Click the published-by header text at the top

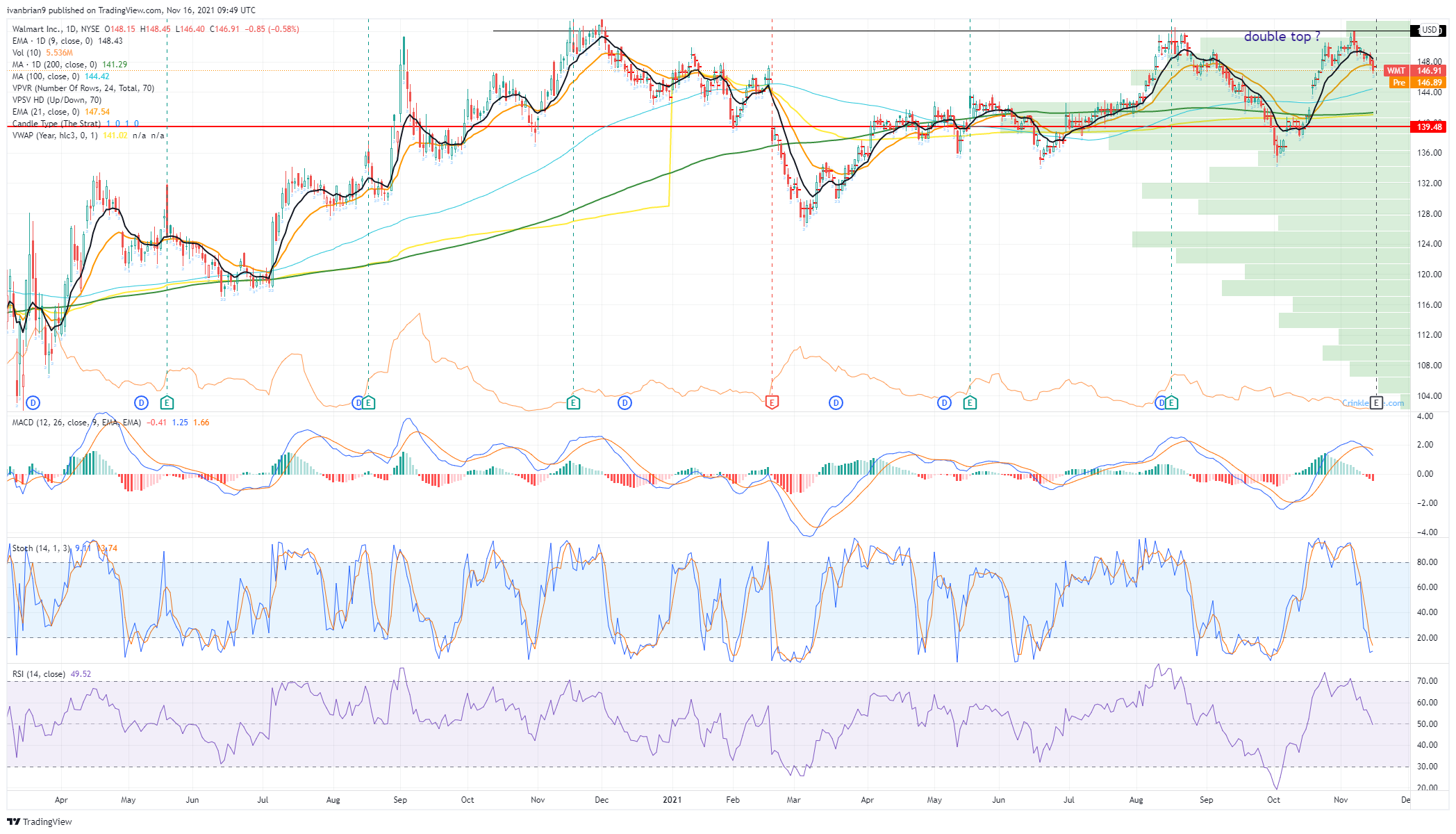131,10
